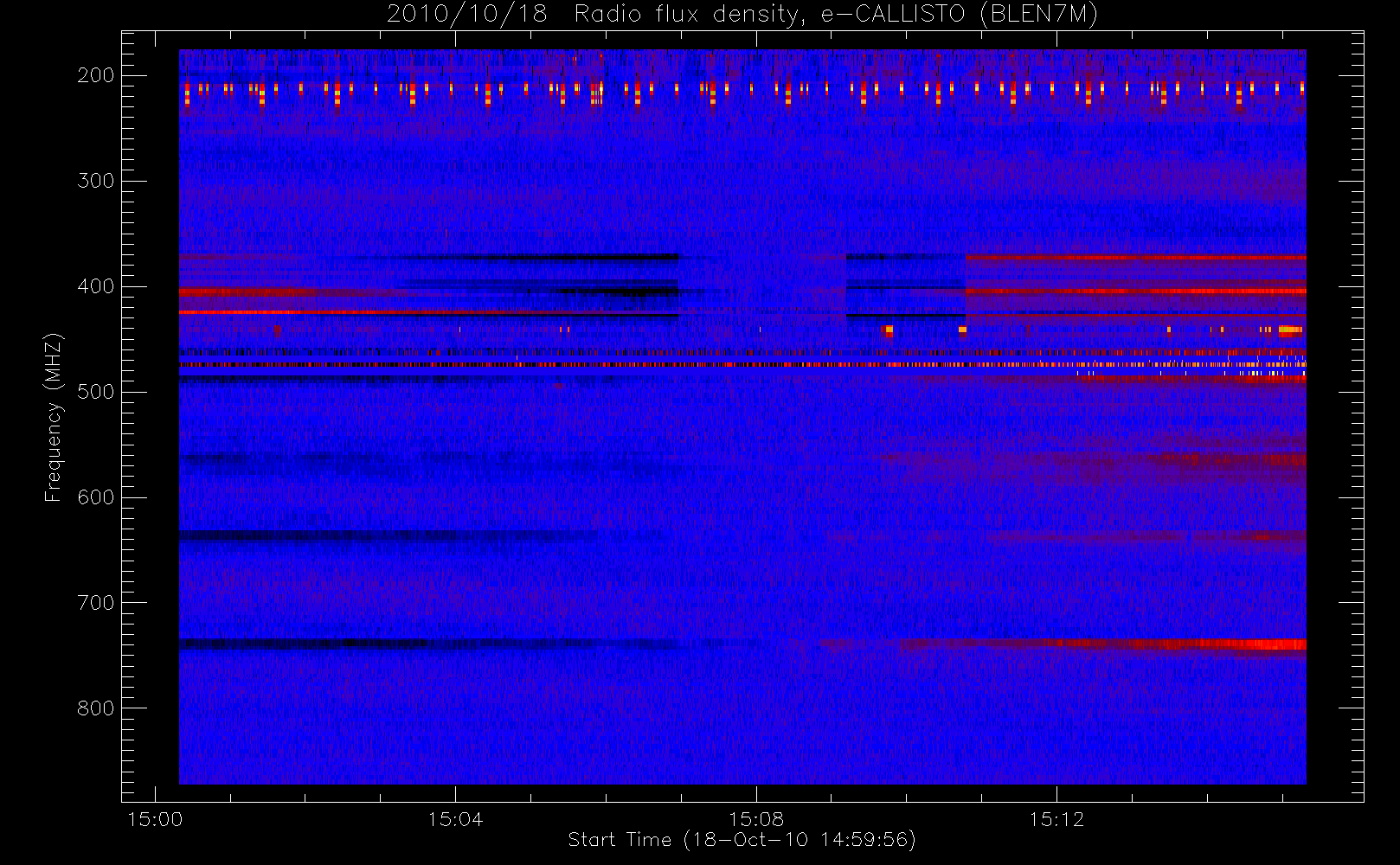1400x865 pixels.
Task: Click the 600 frequency tick label
Action: (x=96, y=497)
